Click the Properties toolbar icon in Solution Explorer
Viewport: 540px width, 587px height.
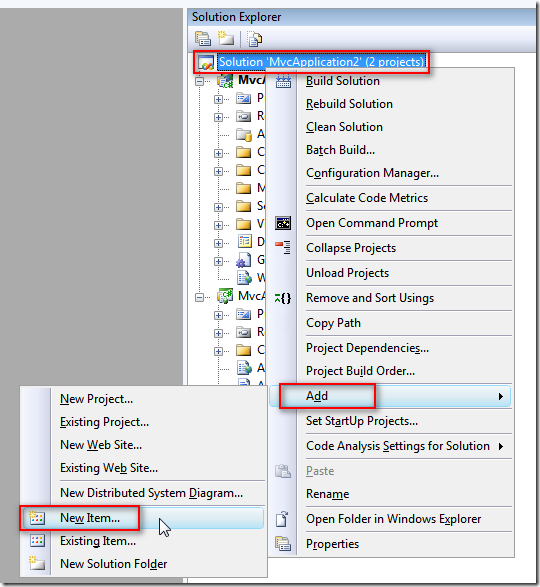[x=203, y=39]
